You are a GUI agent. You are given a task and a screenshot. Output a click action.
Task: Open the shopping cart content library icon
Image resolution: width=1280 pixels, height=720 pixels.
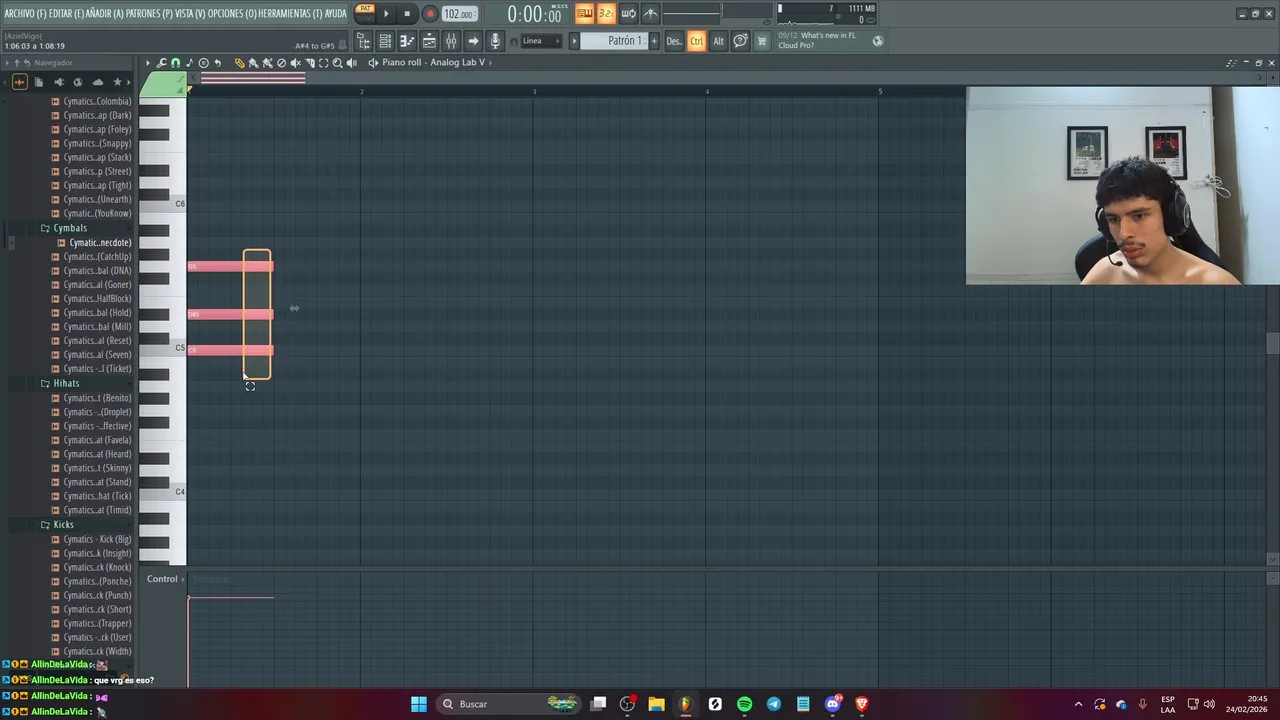point(761,41)
